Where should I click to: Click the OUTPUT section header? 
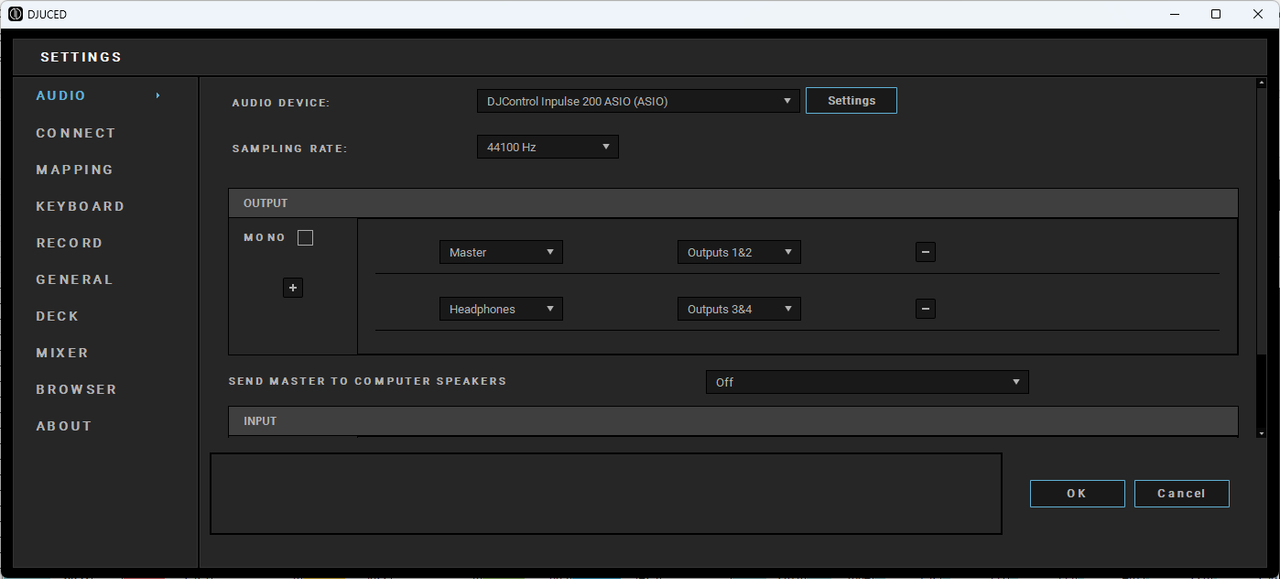[733, 203]
